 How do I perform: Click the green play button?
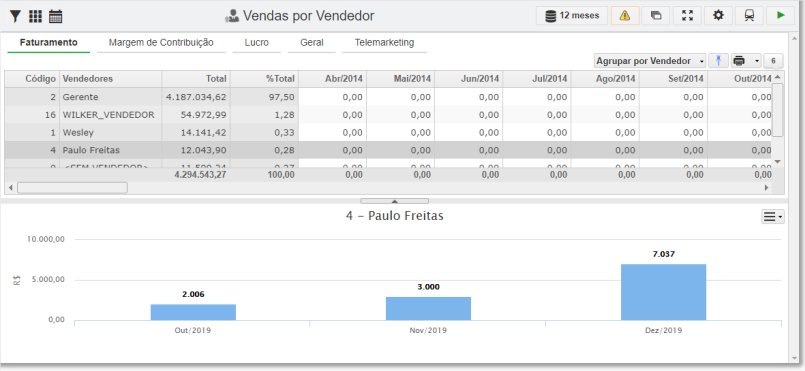point(780,15)
